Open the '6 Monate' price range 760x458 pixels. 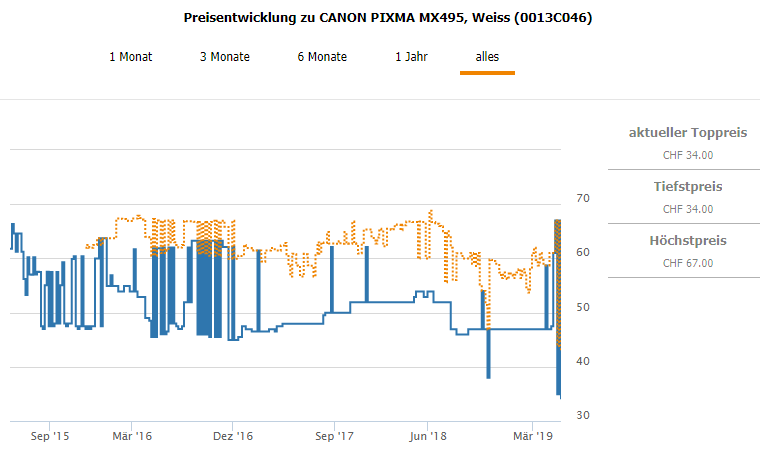322,57
